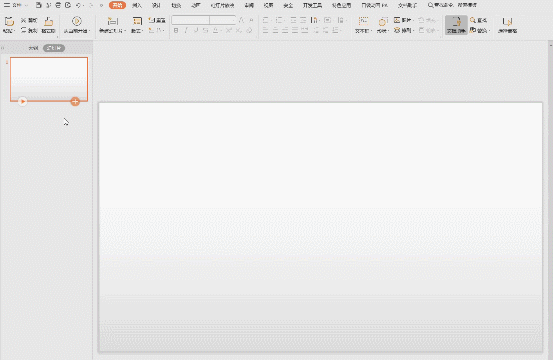Open the Developer Tools ribbon tab
Image resolution: width=553 pixels, height=360 pixels.
point(312,5)
